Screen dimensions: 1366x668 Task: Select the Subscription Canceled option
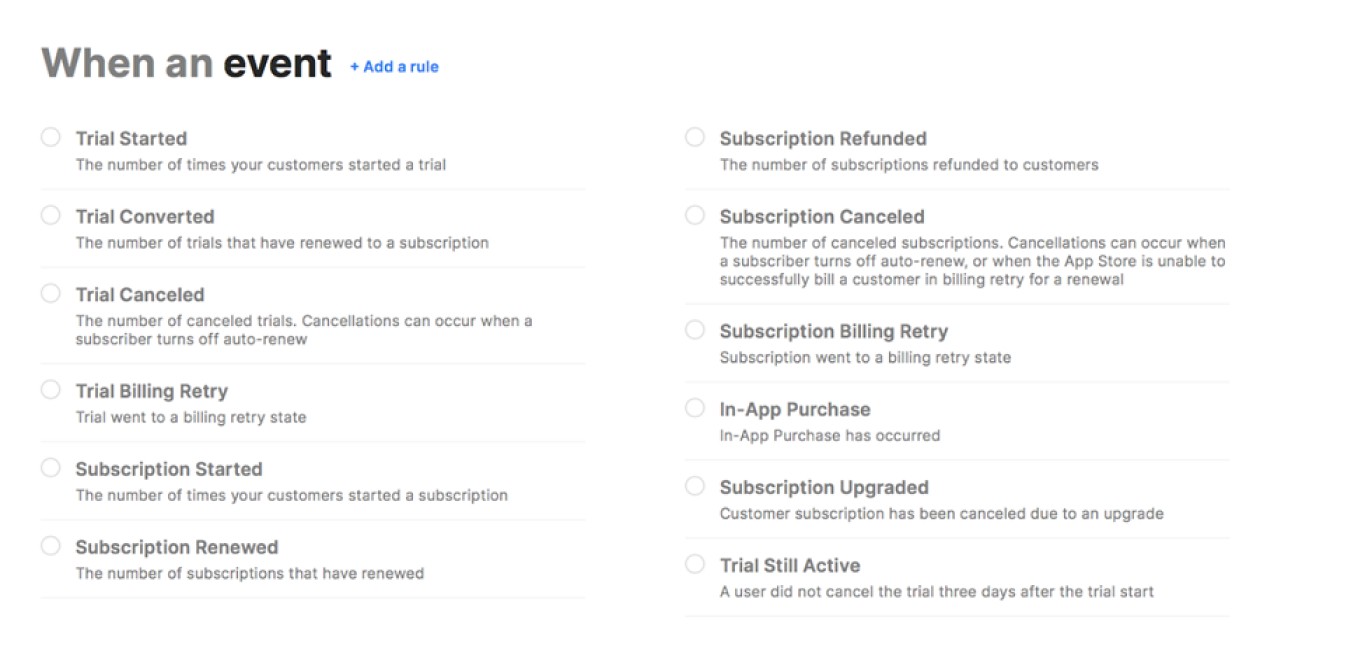pos(695,214)
